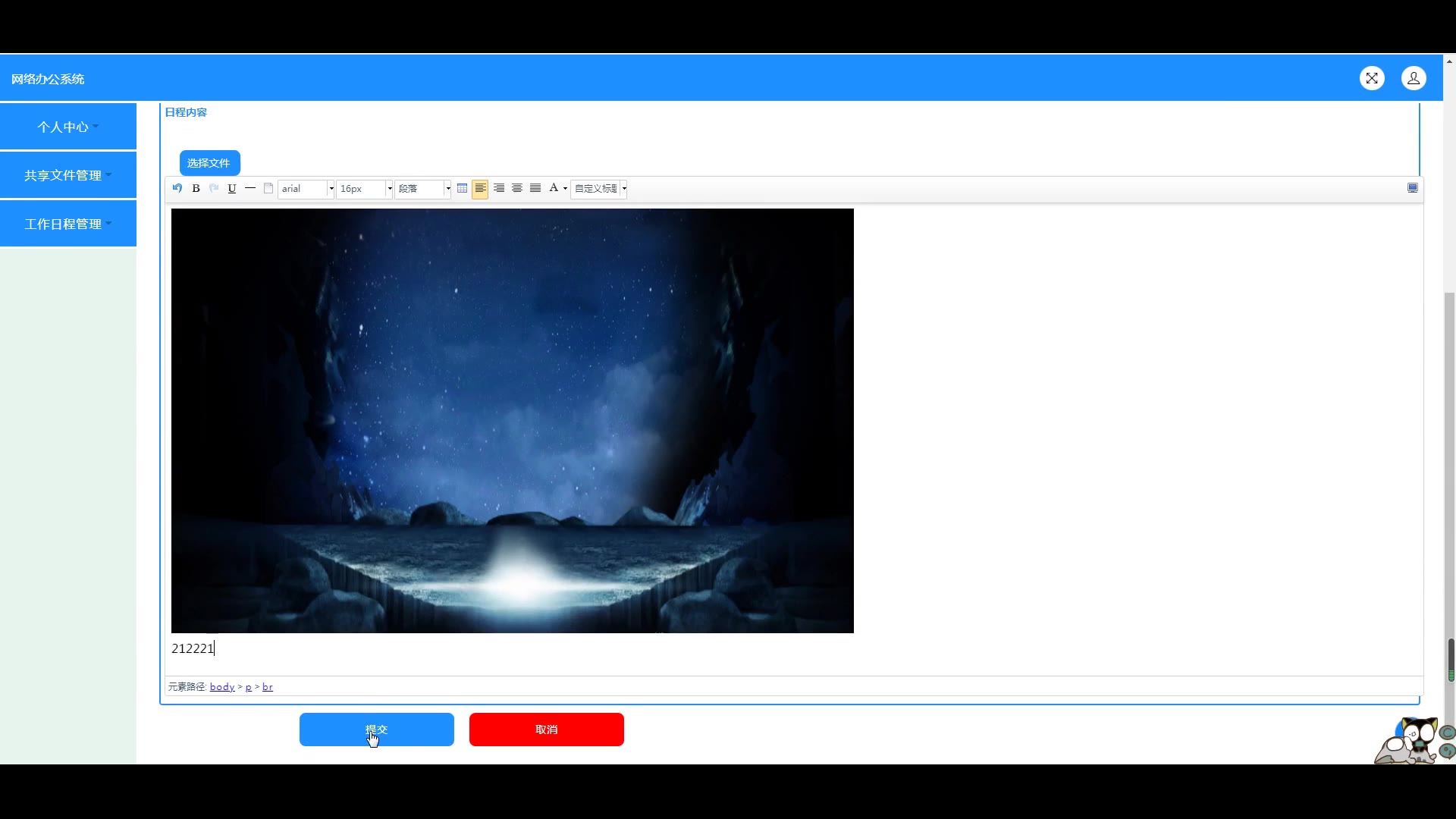1456x819 pixels.
Task: Align text left
Action: (x=480, y=188)
